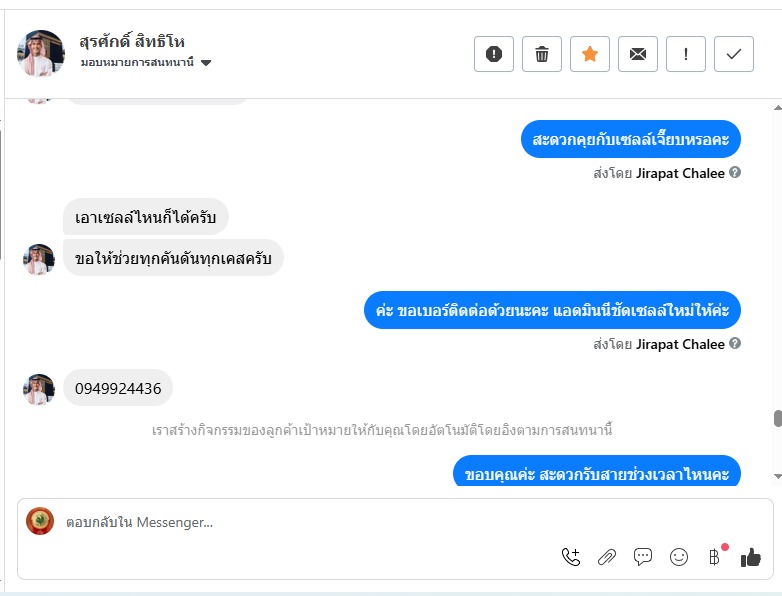Delete conversation using trash can icon
This screenshot has width=782, height=596.
click(x=542, y=54)
